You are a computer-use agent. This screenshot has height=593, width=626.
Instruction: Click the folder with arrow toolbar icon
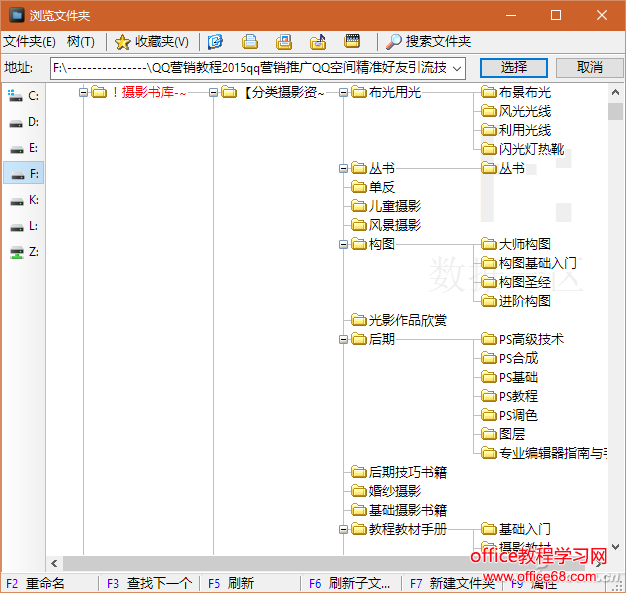pyautogui.click(x=318, y=42)
